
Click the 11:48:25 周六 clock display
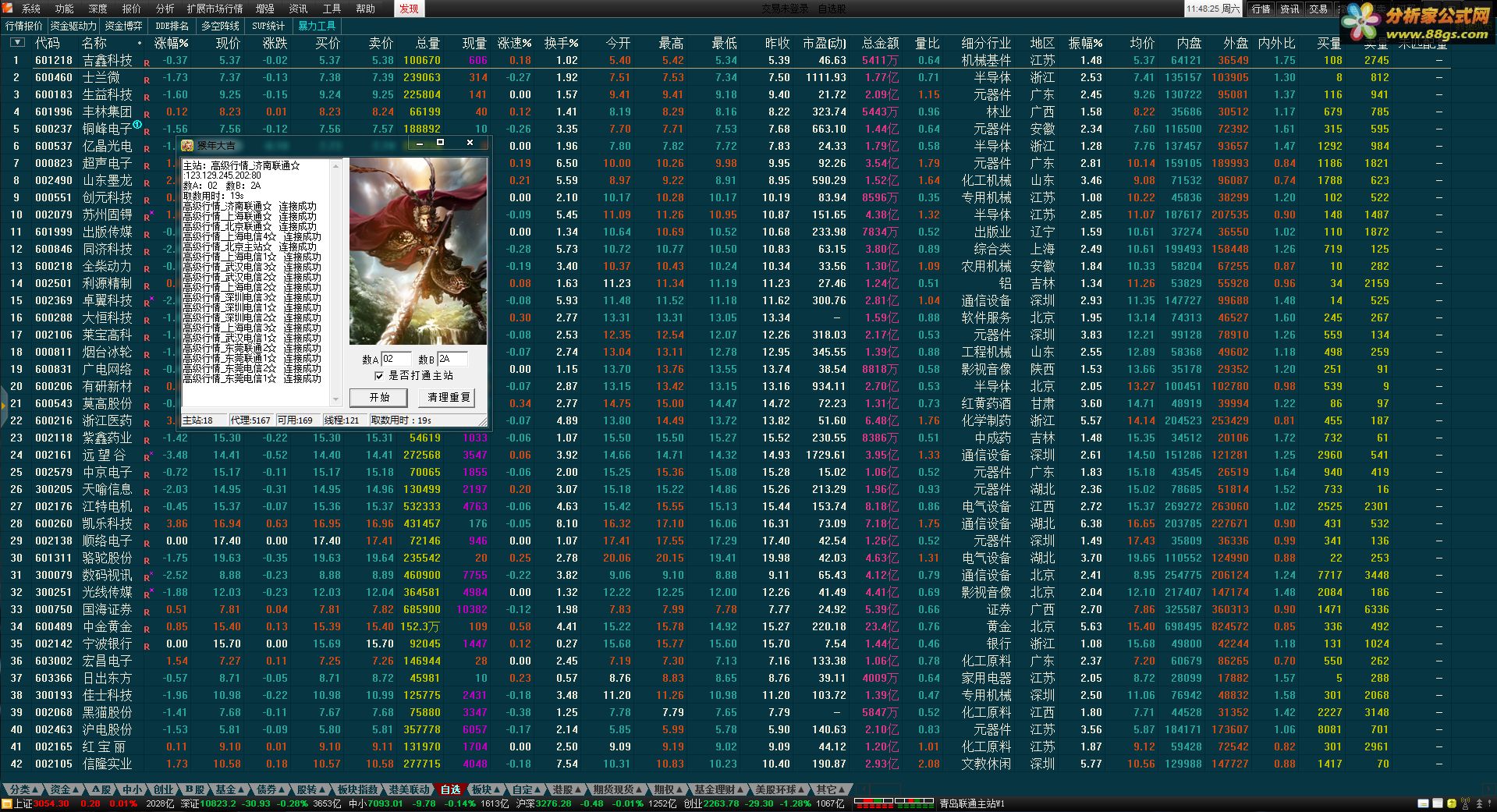point(1213,9)
